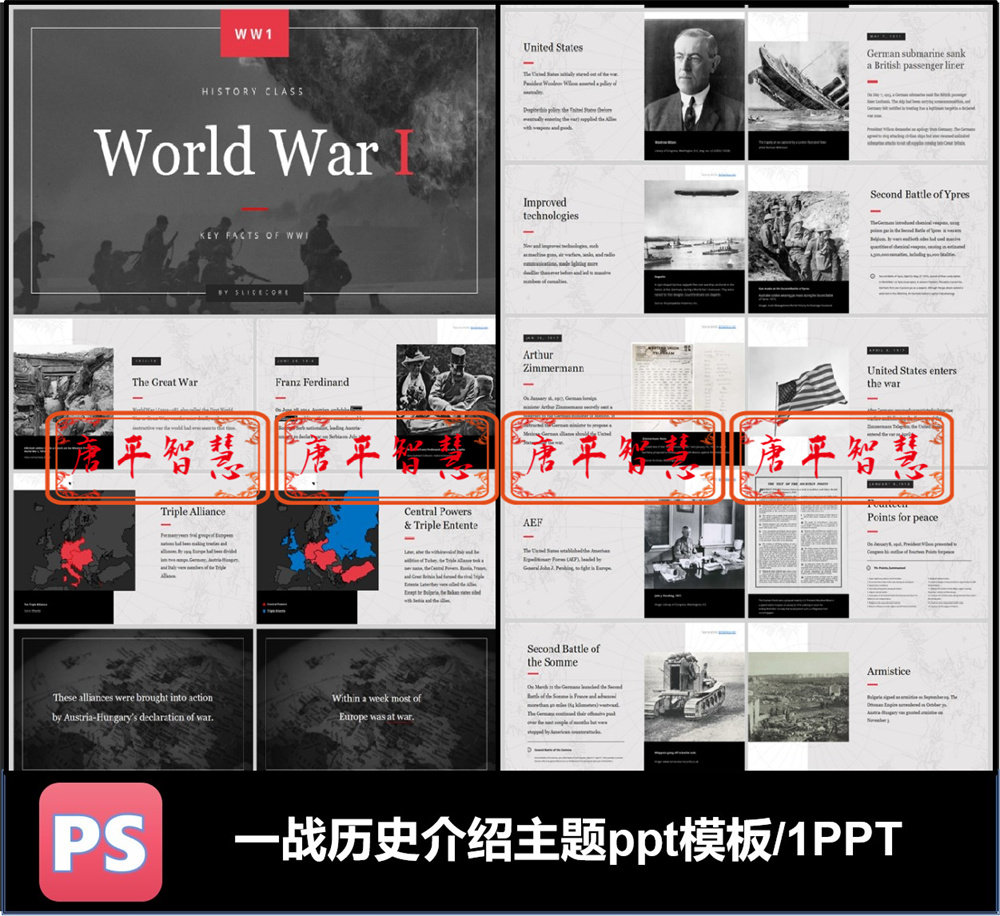Click the Triple Alliance heading

(193, 512)
